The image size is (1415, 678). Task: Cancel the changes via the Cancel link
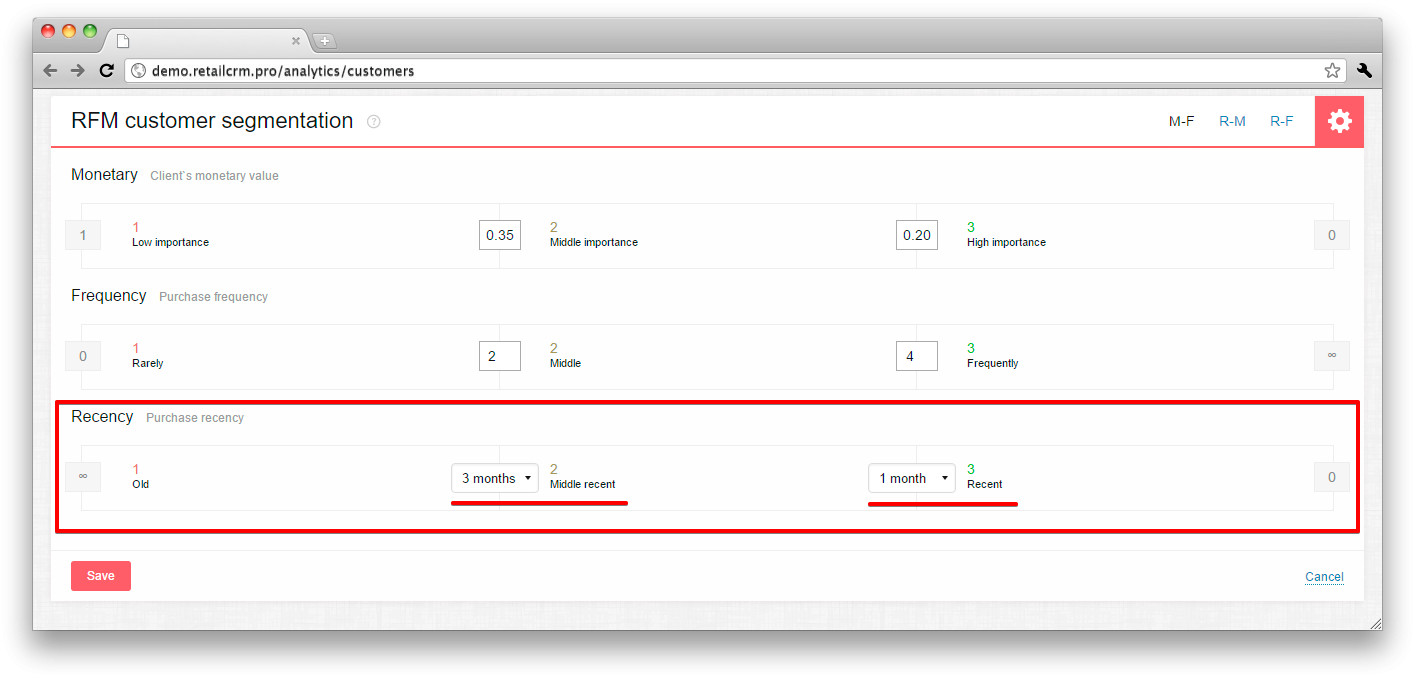click(x=1324, y=577)
